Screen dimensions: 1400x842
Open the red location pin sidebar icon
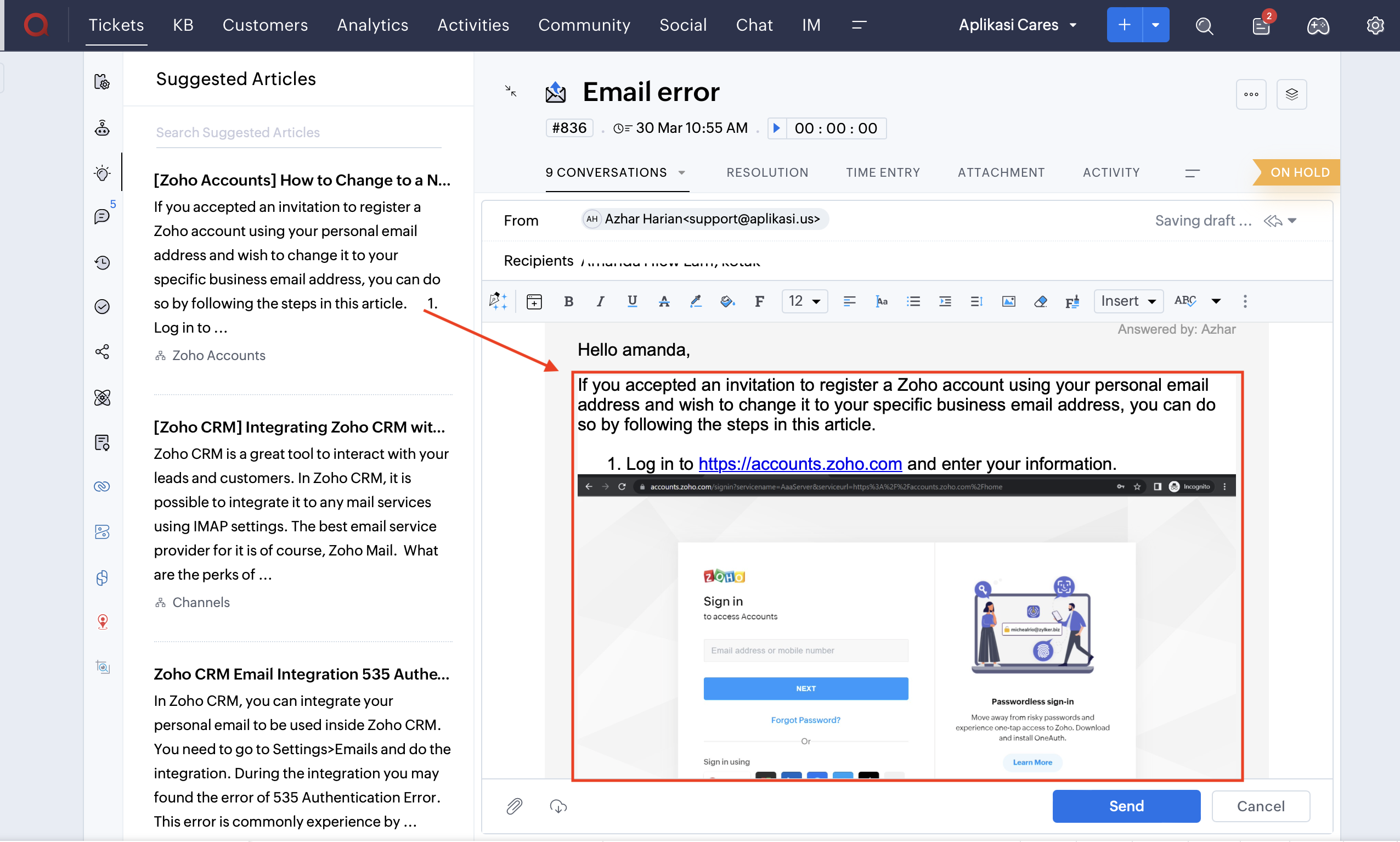102,622
